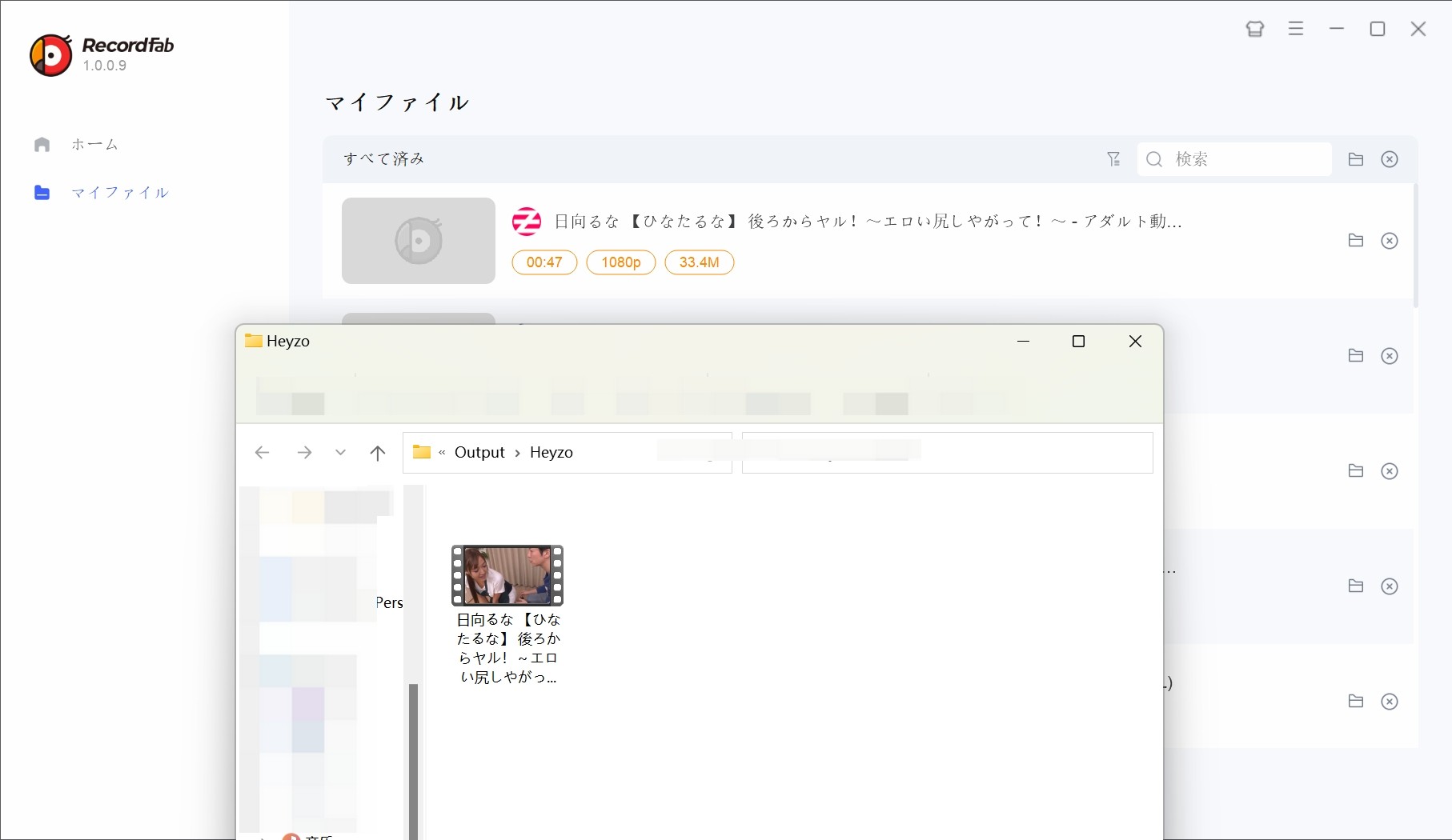Click the Explorer search box
Screen dimensions: 1452x840
pyautogui.click(x=948, y=453)
